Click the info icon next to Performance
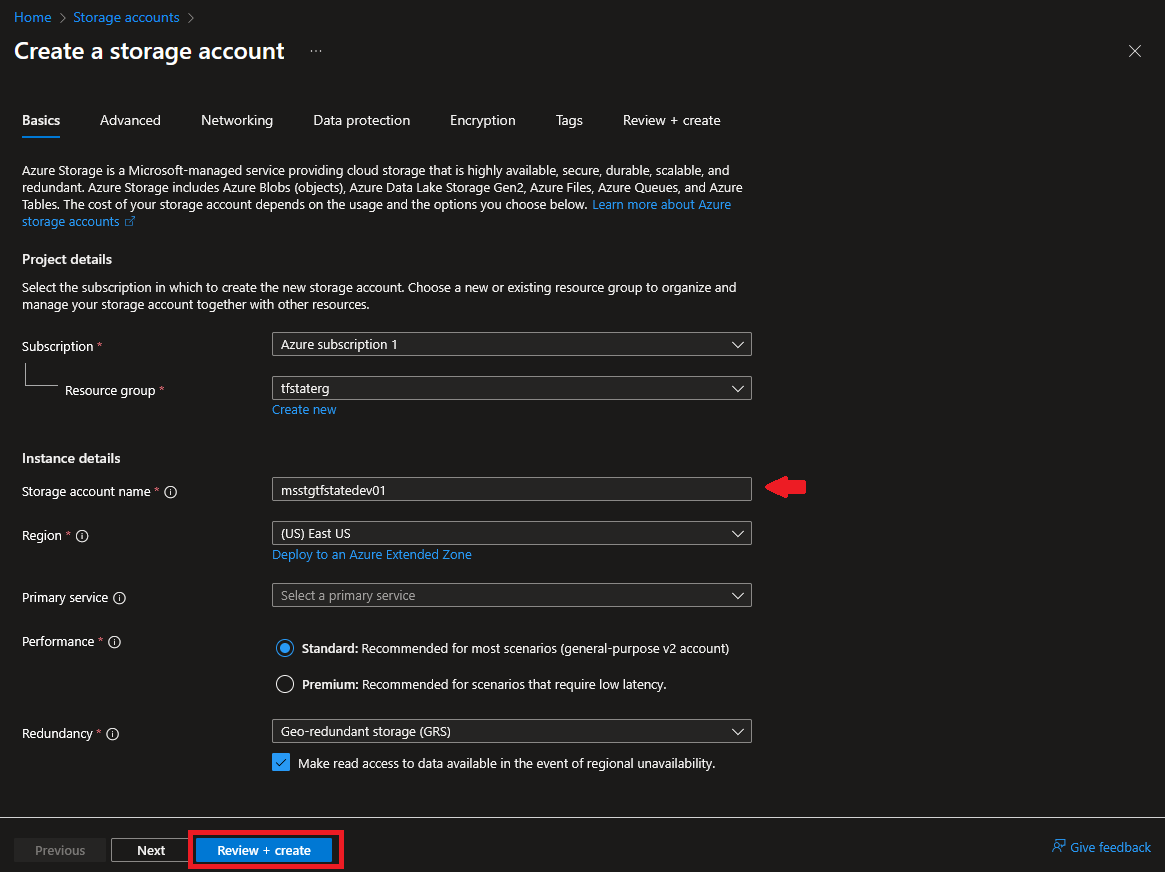1165x872 pixels. coord(114,642)
